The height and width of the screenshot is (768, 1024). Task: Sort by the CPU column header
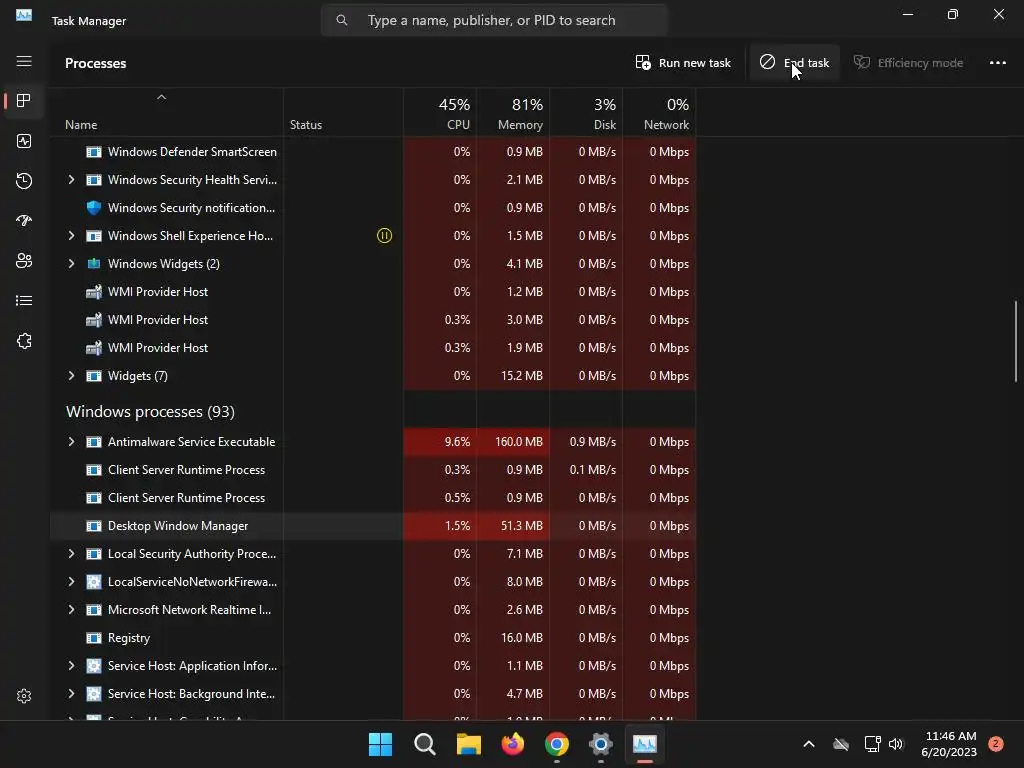440,113
